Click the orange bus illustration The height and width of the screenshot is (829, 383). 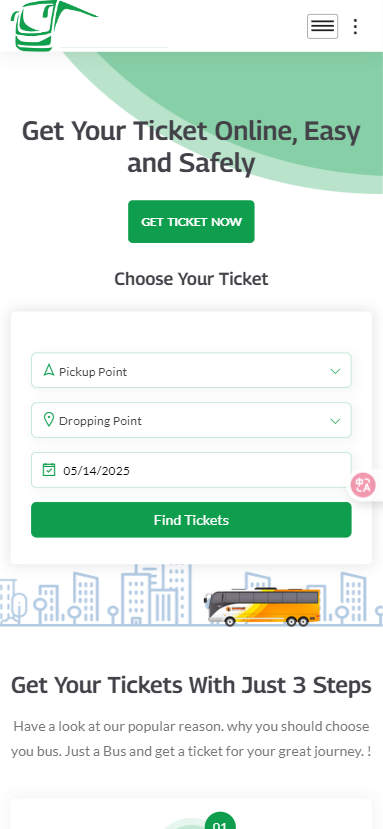click(x=262, y=606)
